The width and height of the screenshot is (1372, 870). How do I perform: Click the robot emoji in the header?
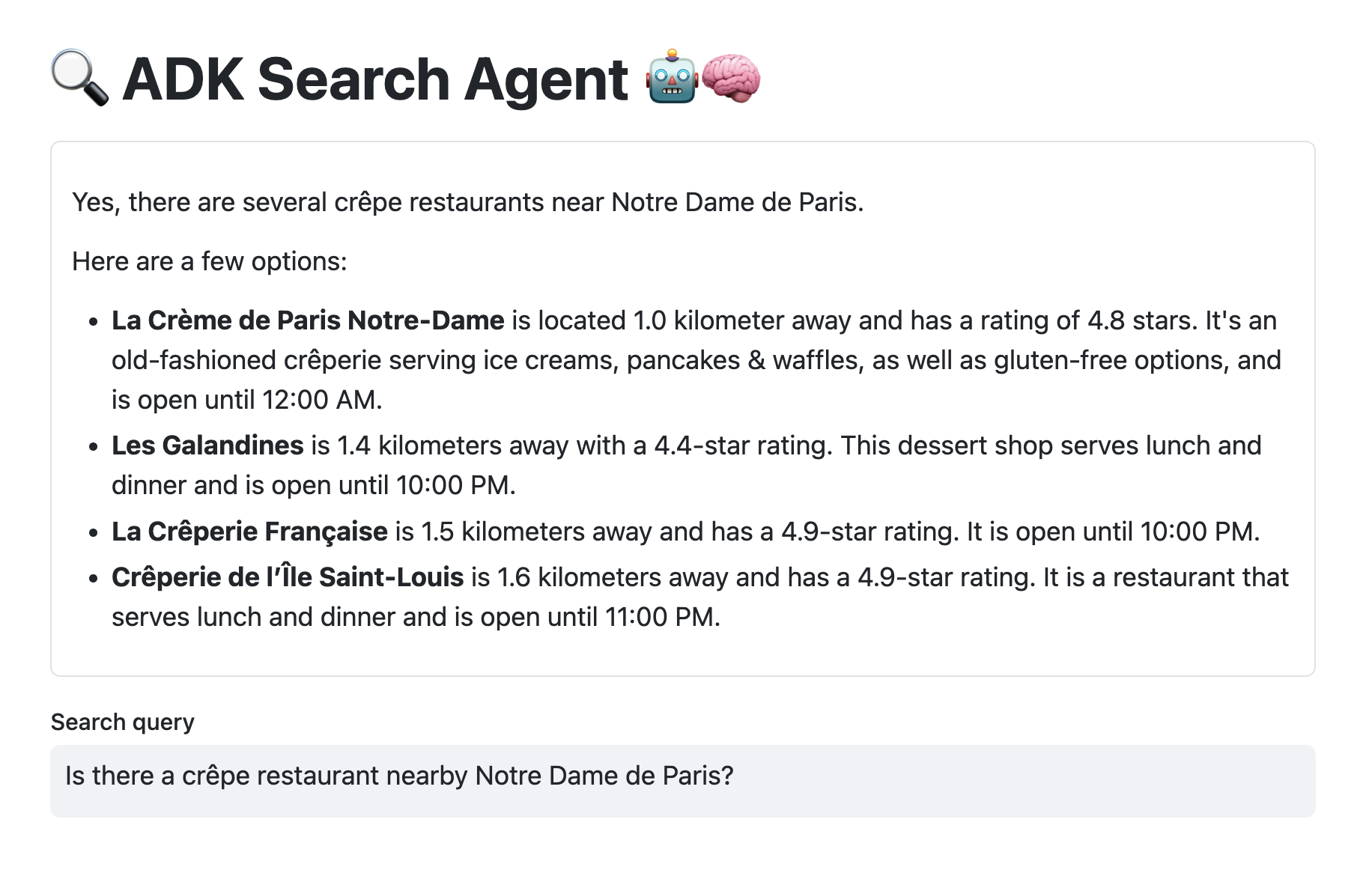tap(672, 77)
